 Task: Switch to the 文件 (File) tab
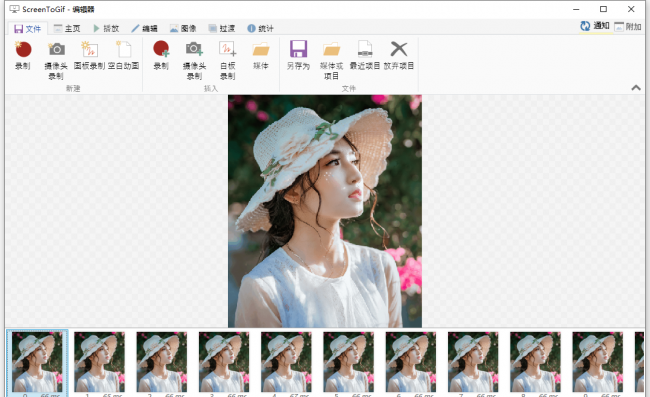click(27, 29)
